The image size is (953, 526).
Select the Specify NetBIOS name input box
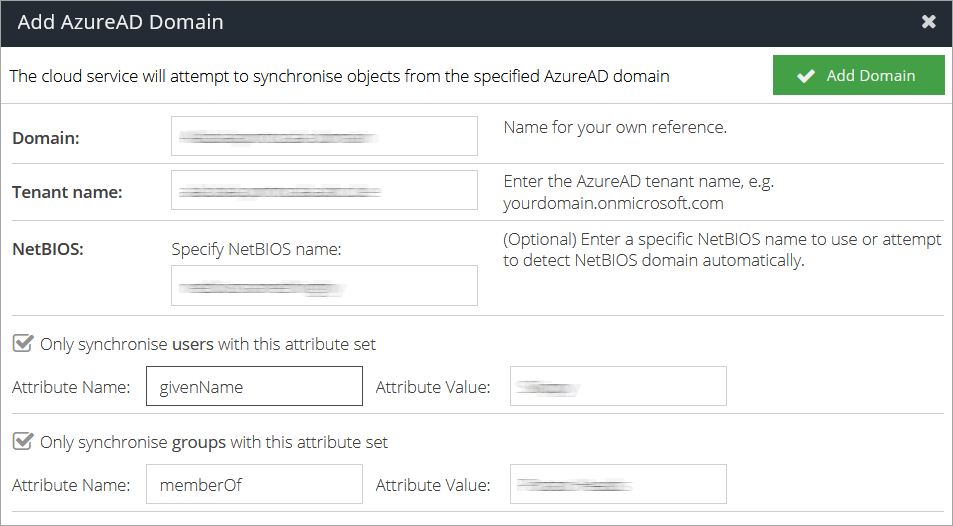[x=324, y=286]
